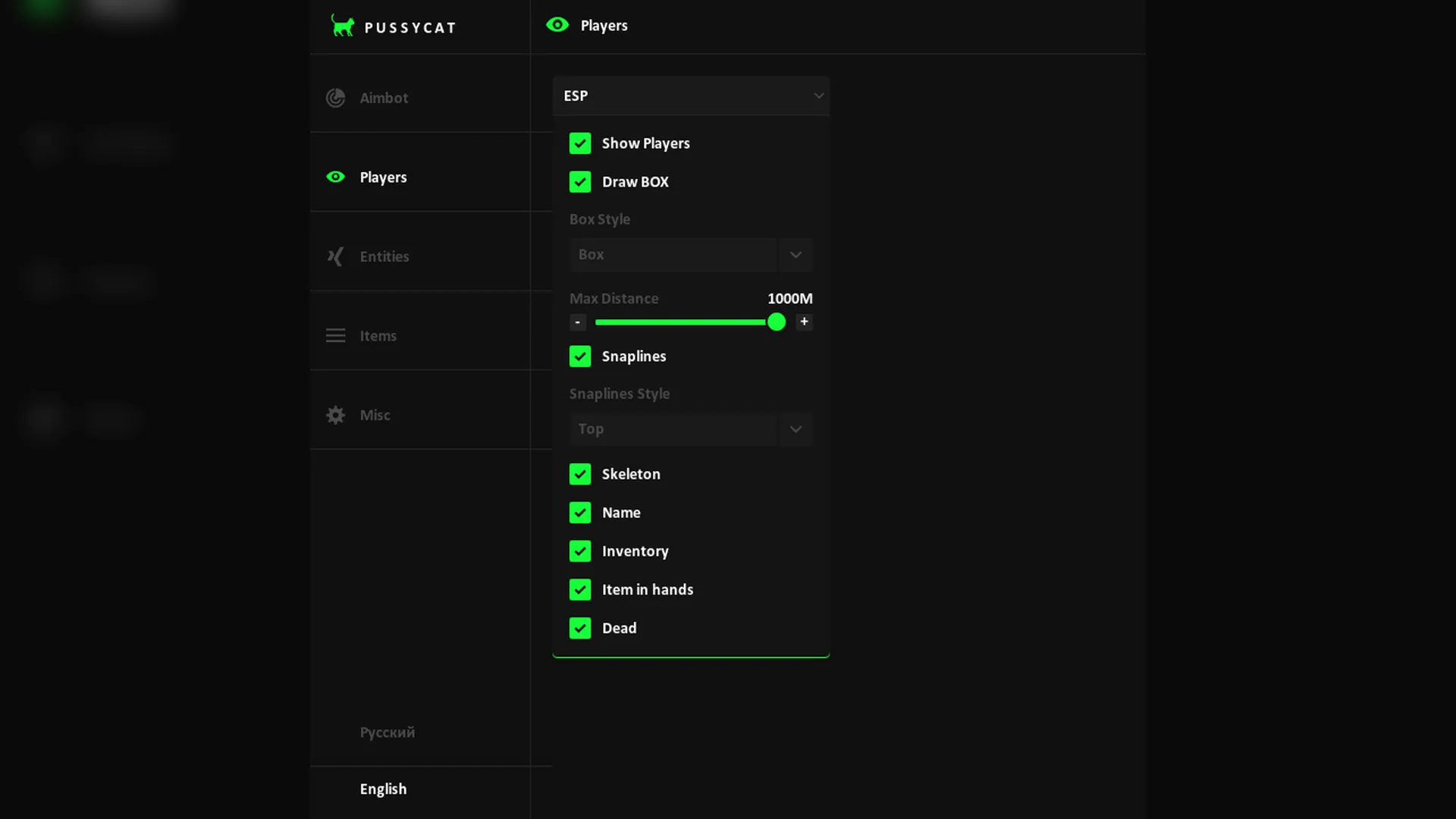Decrease max distance with minus button
This screenshot has width=1456, height=819.
(578, 322)
